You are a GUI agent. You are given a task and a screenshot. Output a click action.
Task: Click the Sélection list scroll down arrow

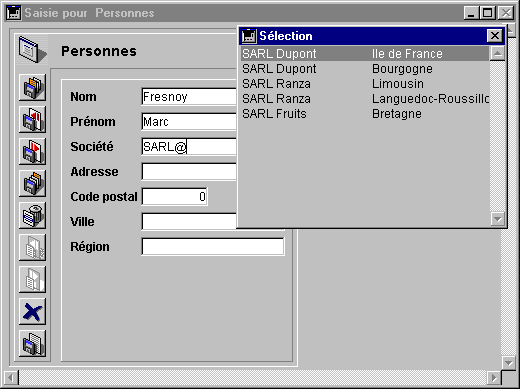497,219
